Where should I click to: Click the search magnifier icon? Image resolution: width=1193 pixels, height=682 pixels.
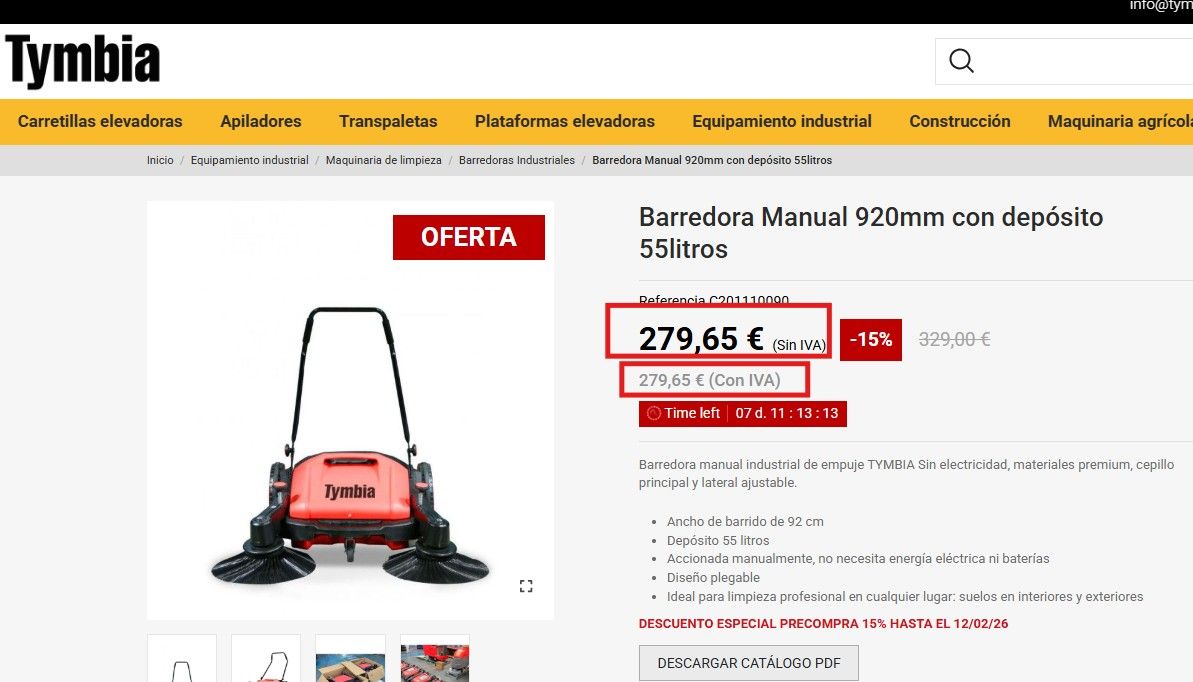pos(961,61)
